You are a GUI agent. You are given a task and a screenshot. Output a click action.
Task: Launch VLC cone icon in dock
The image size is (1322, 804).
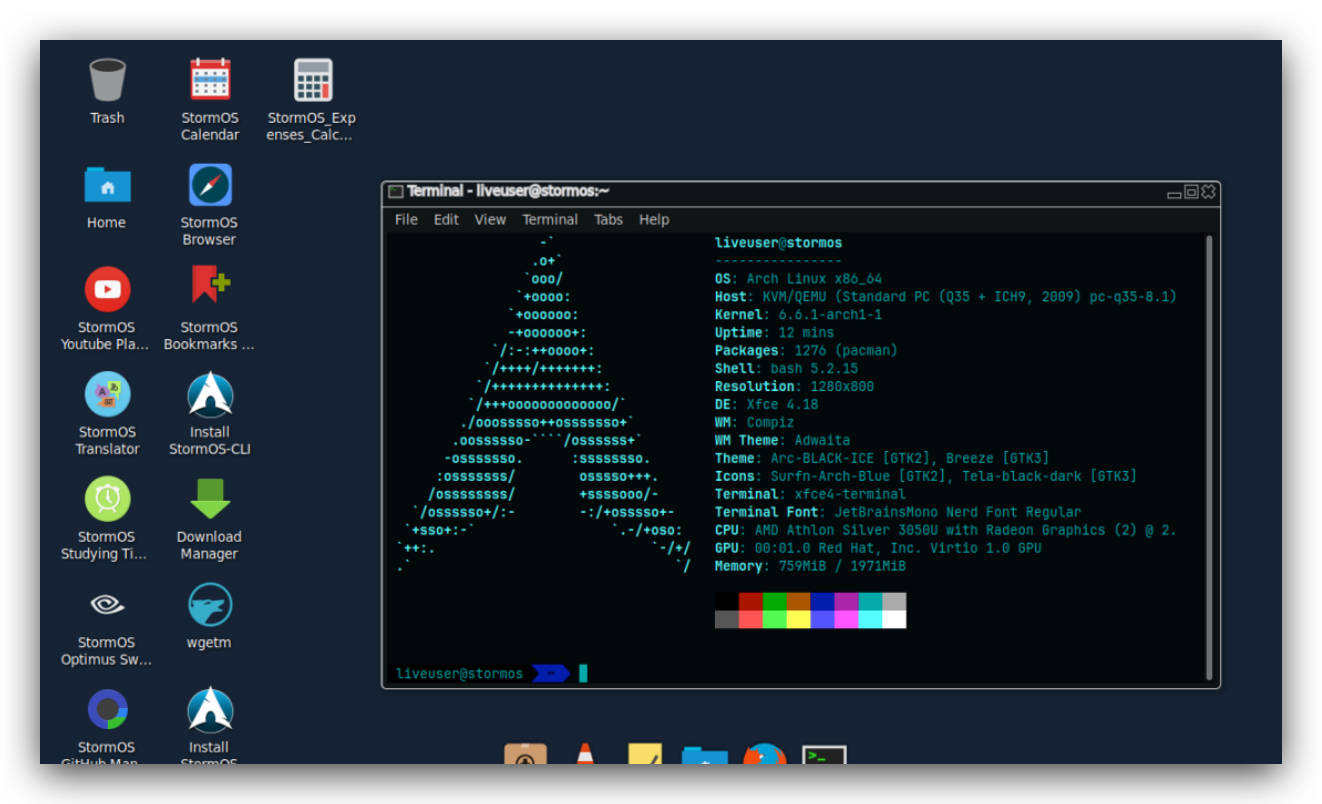[x=585, y=755]
